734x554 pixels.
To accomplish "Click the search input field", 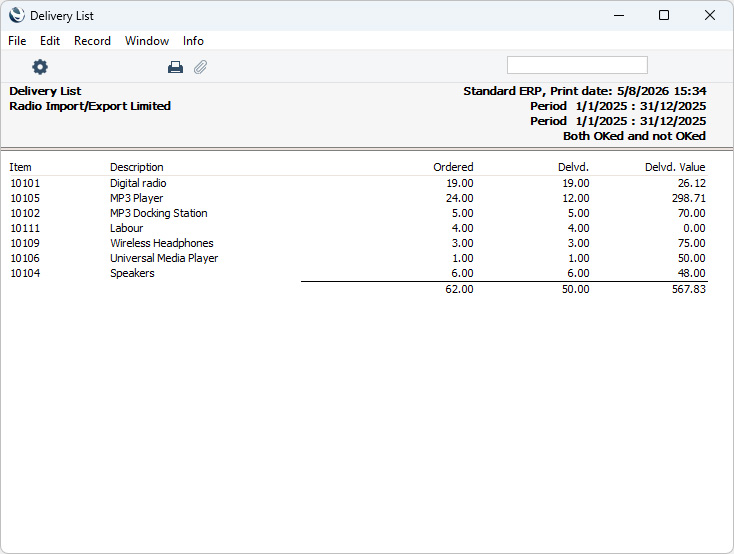I will pos(577,65).
